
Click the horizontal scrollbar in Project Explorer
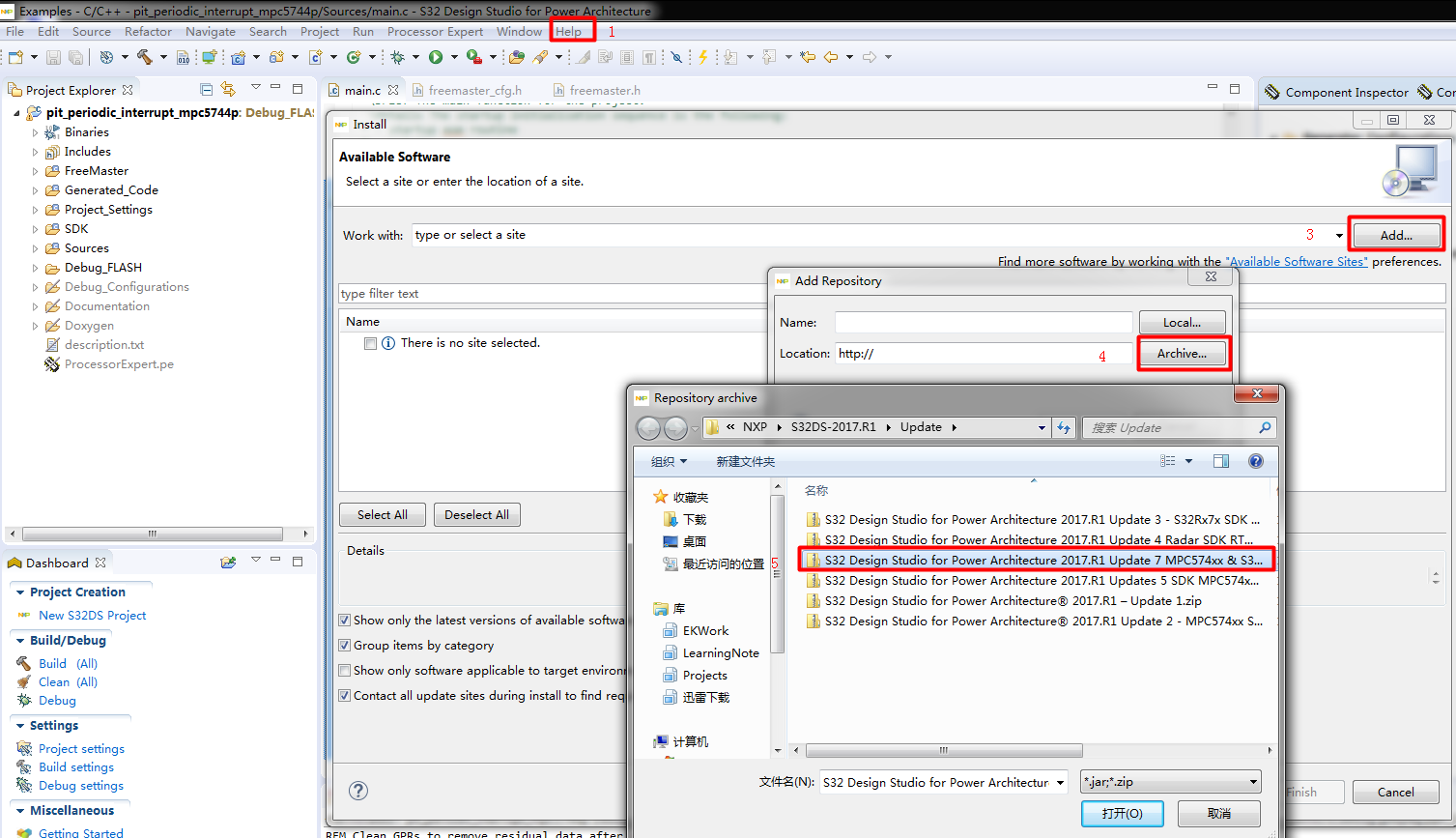(x=153, y=534)
